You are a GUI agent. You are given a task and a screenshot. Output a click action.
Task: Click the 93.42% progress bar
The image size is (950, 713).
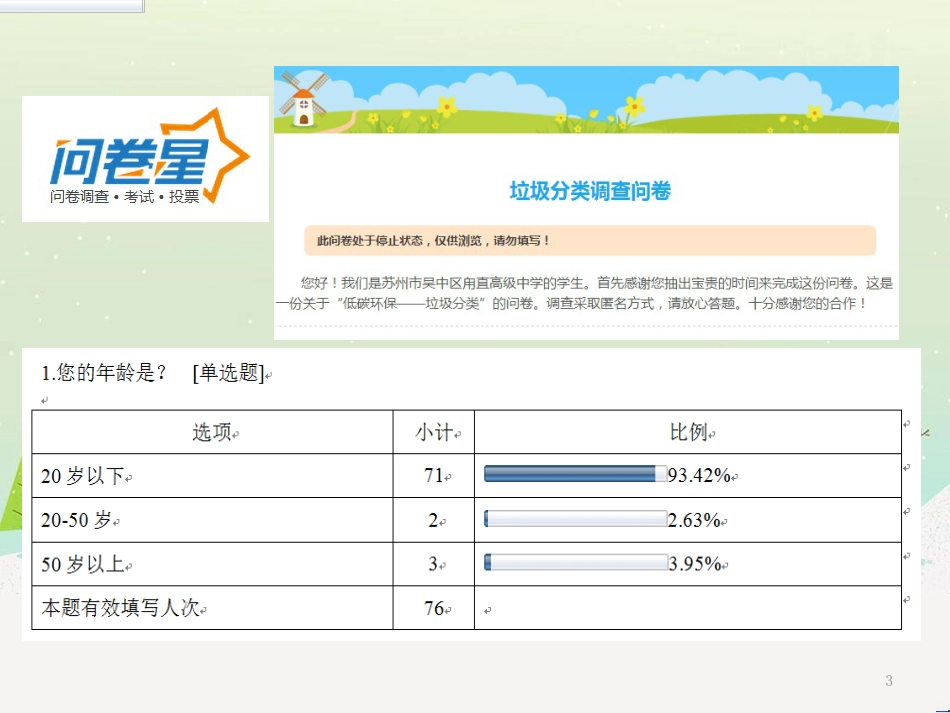tap(576, 474)
